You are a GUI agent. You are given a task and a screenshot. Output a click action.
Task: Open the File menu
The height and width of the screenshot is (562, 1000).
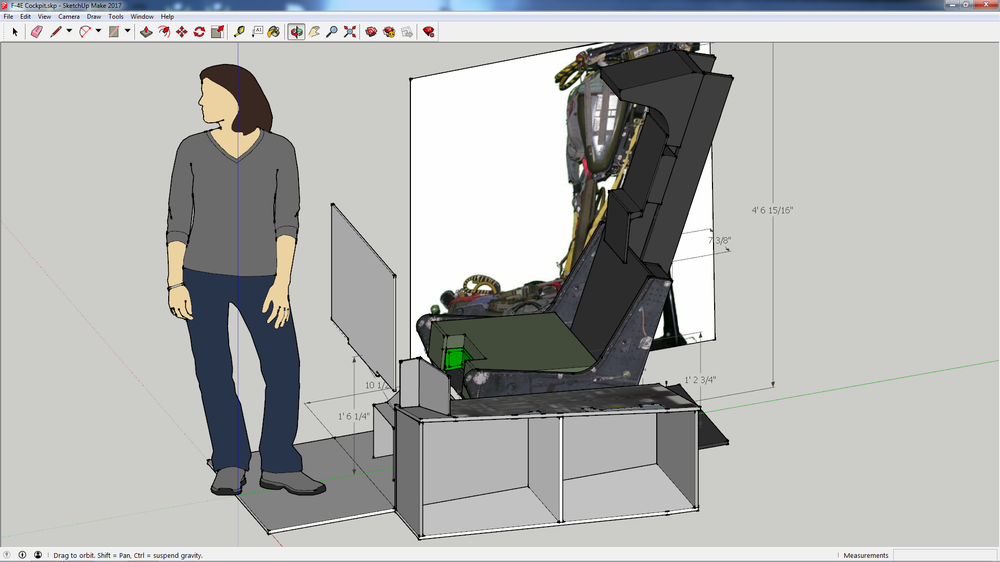8,17
